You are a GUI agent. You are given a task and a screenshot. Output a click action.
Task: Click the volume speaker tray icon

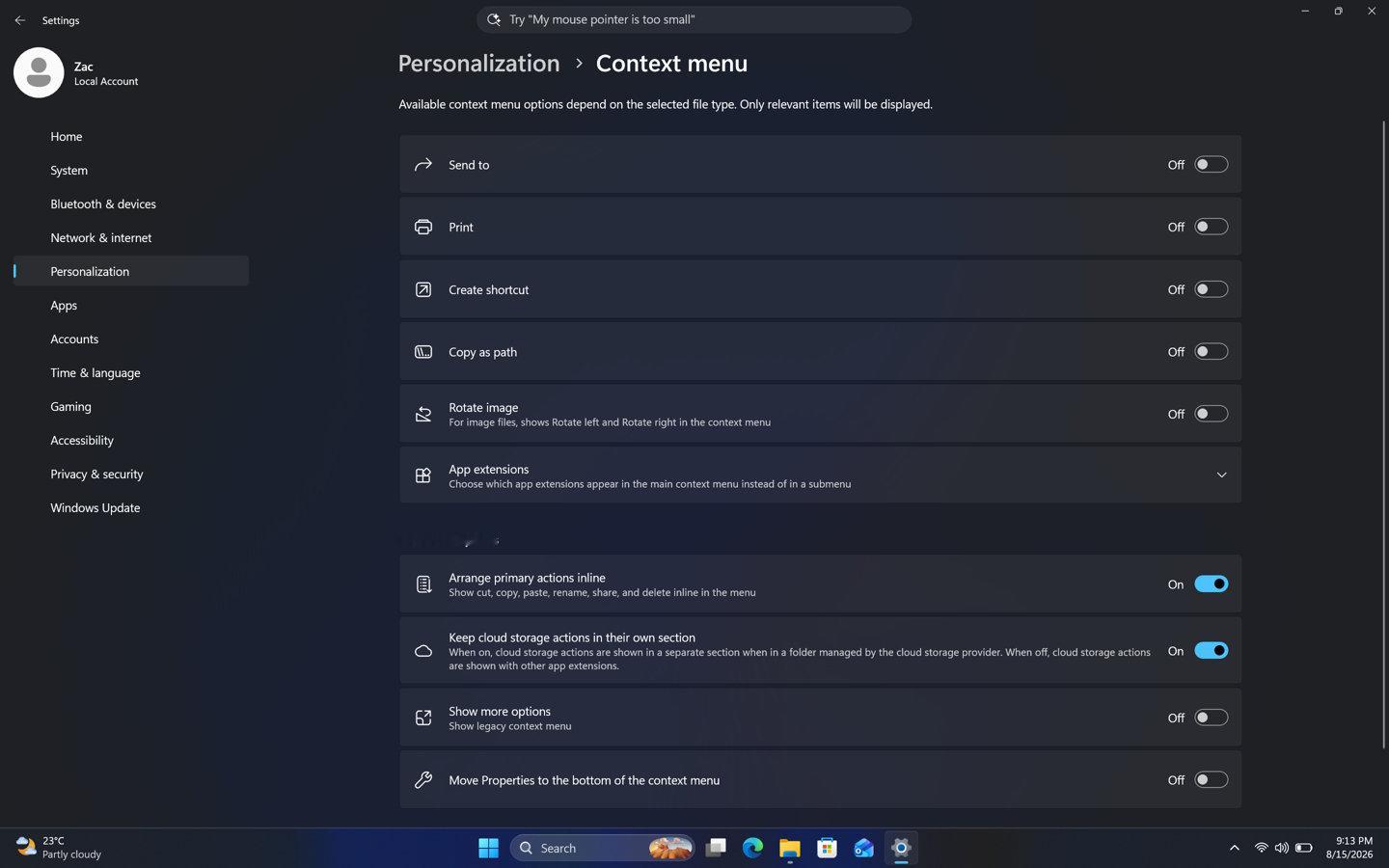coord(1281,848)
